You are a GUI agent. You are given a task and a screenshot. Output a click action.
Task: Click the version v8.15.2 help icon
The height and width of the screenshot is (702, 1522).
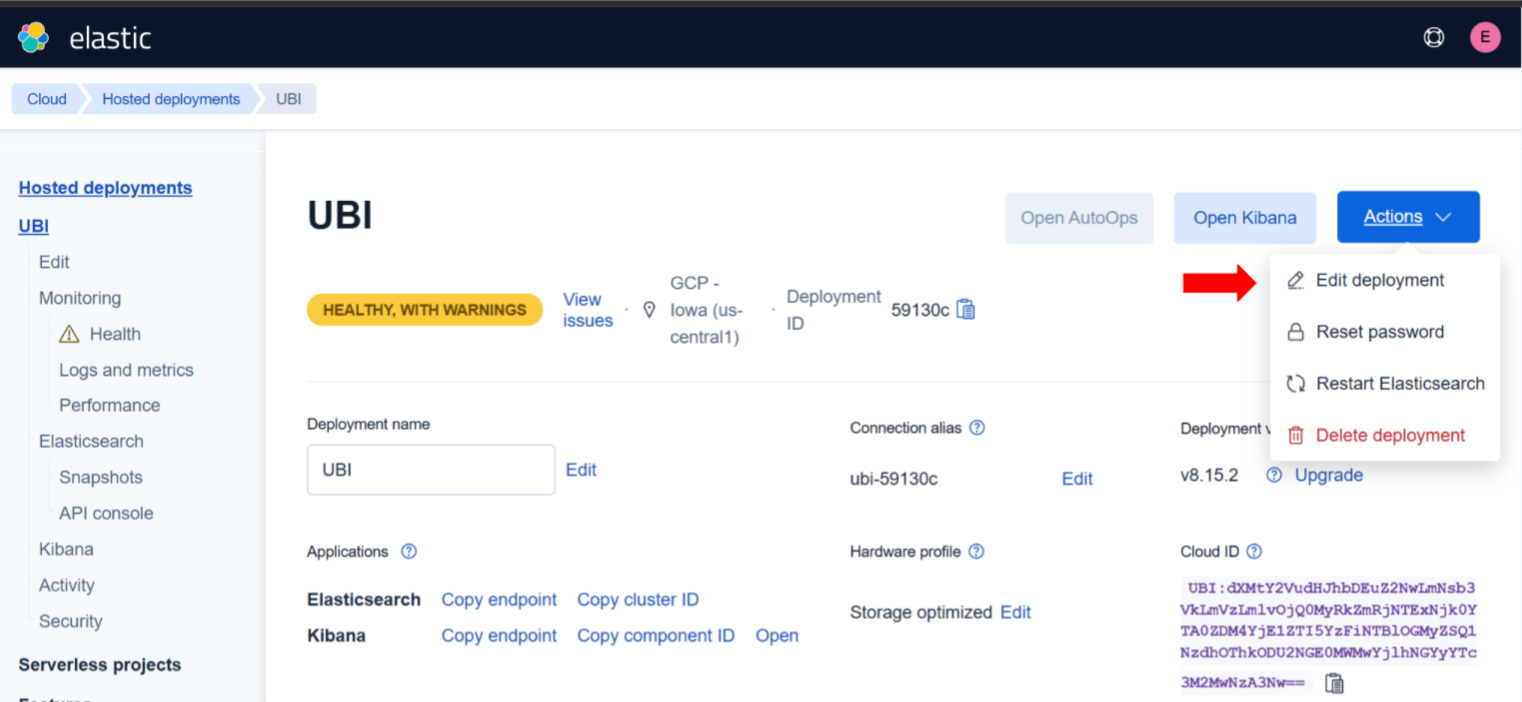tap(1274, 475)
